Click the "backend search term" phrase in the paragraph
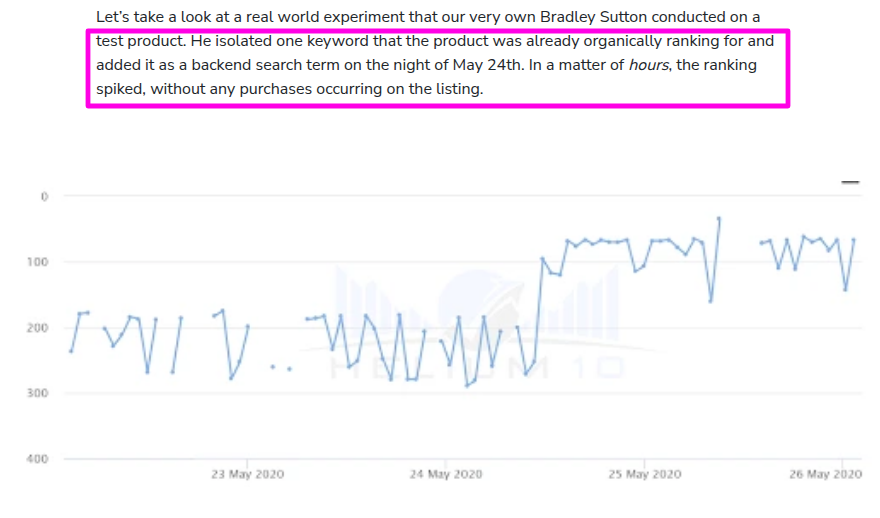This screenshot has height=518, width=880. (265, 65)
